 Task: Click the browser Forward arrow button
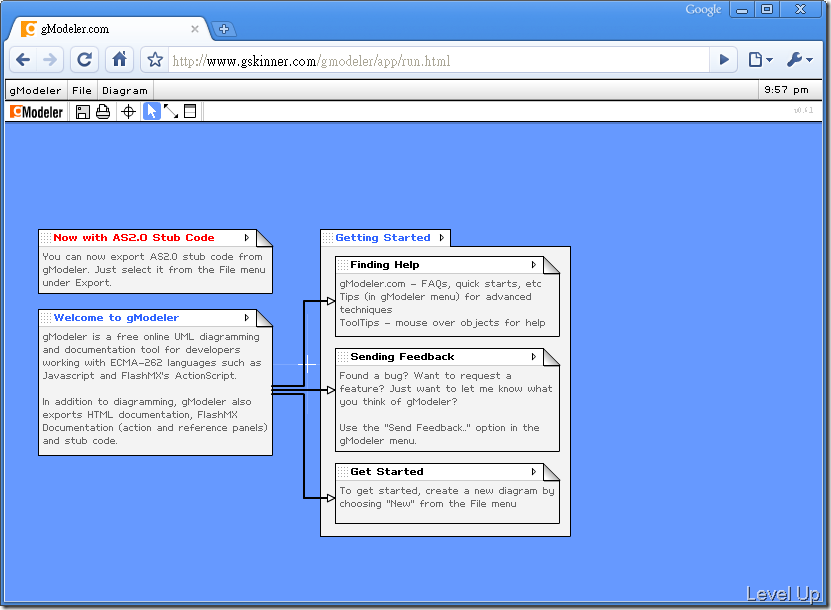pos(50,59)
